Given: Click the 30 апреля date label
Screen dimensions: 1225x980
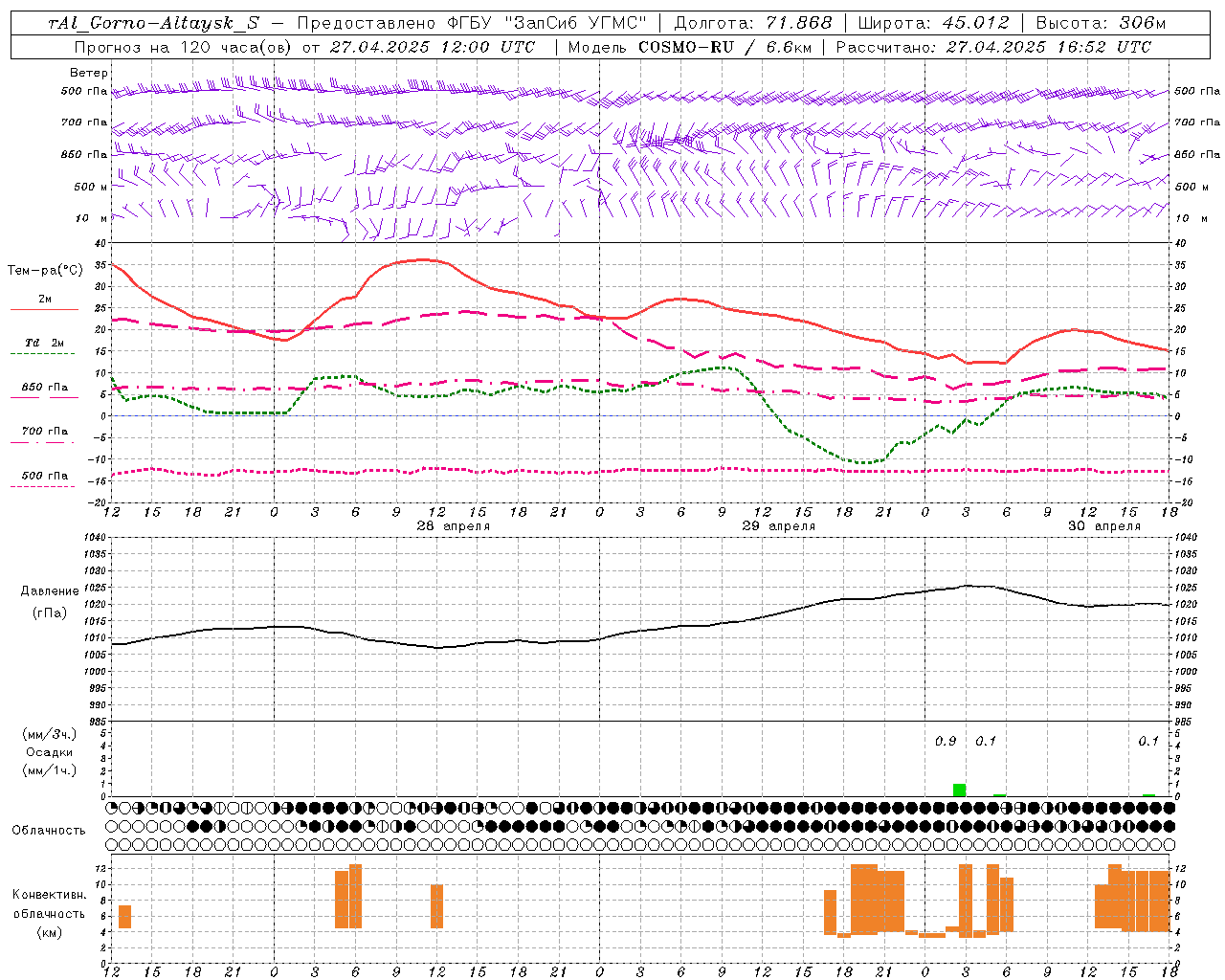Looking at the screenshot, I should point(1104,526).
